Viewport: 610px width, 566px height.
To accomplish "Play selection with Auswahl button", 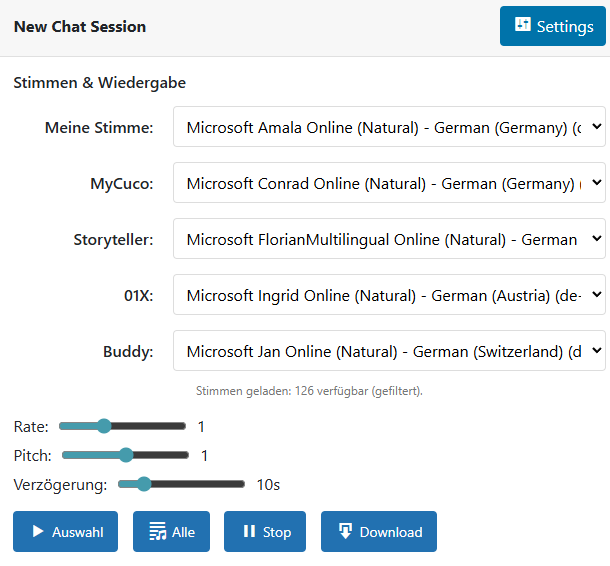I will point(65,531).
